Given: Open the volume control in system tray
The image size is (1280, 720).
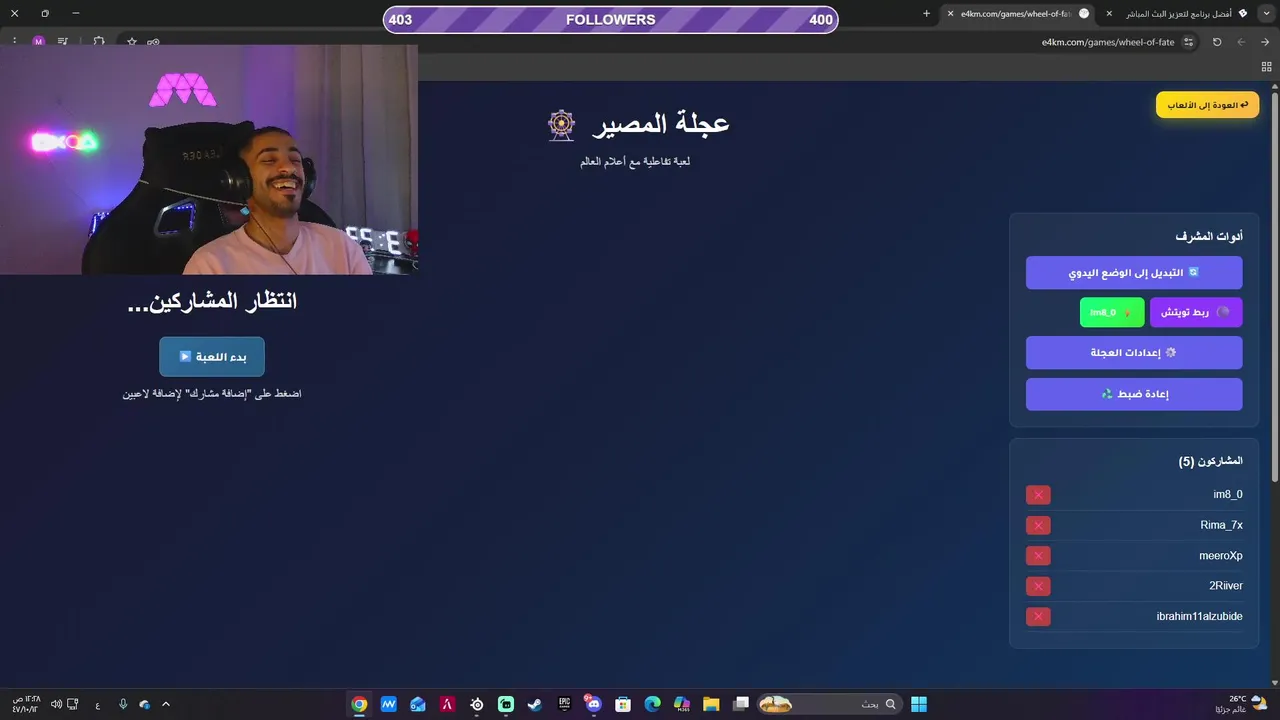Looking at the screenshot, I should coord(56,704).
